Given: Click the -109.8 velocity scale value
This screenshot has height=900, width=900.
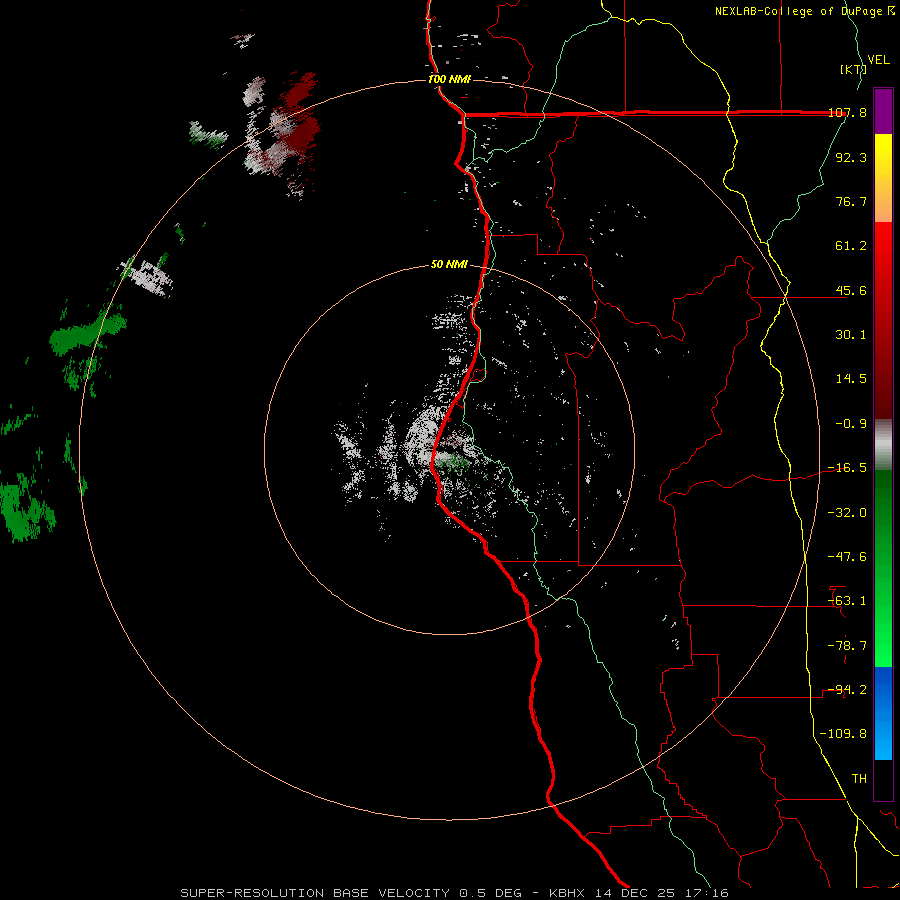Looking at the screenshot, I should point(843,734).
